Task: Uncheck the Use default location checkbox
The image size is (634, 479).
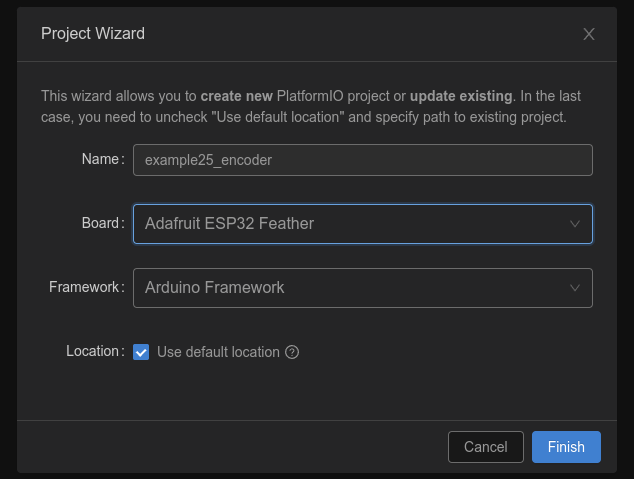Action: click(141, 352)
